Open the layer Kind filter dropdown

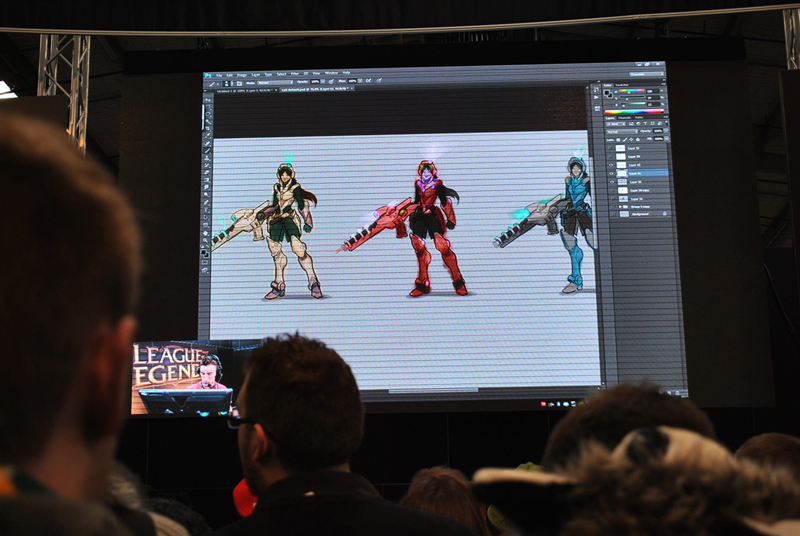(x=616, y=124)
